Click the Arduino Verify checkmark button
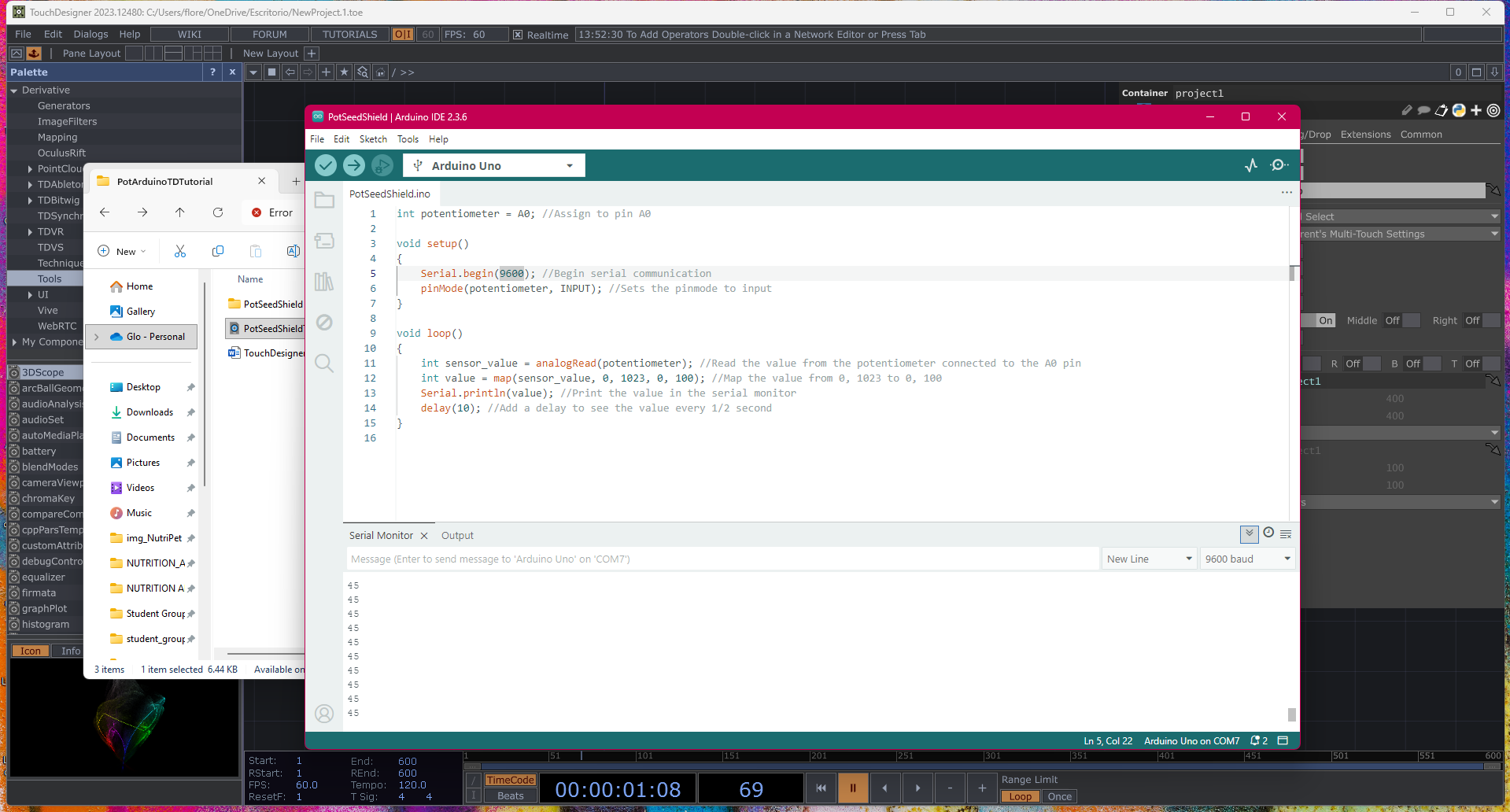1510x812 pixels. 326,165
